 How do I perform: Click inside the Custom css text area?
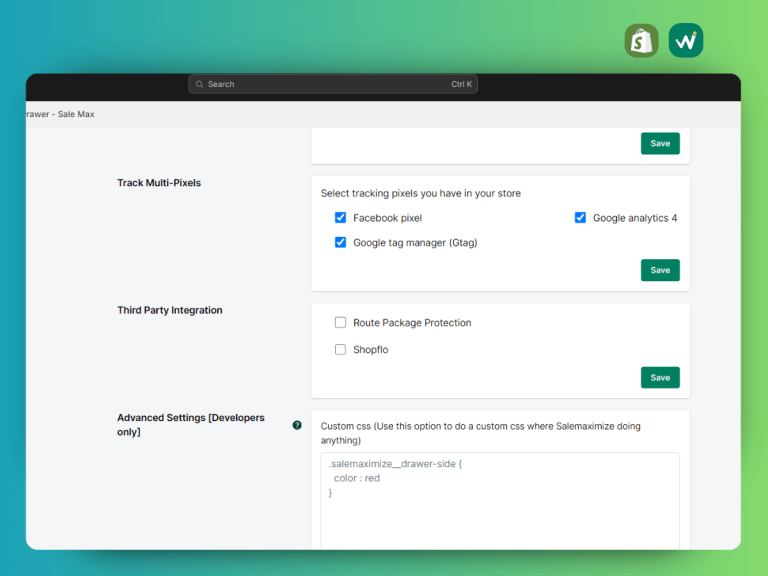pos(500,501)
